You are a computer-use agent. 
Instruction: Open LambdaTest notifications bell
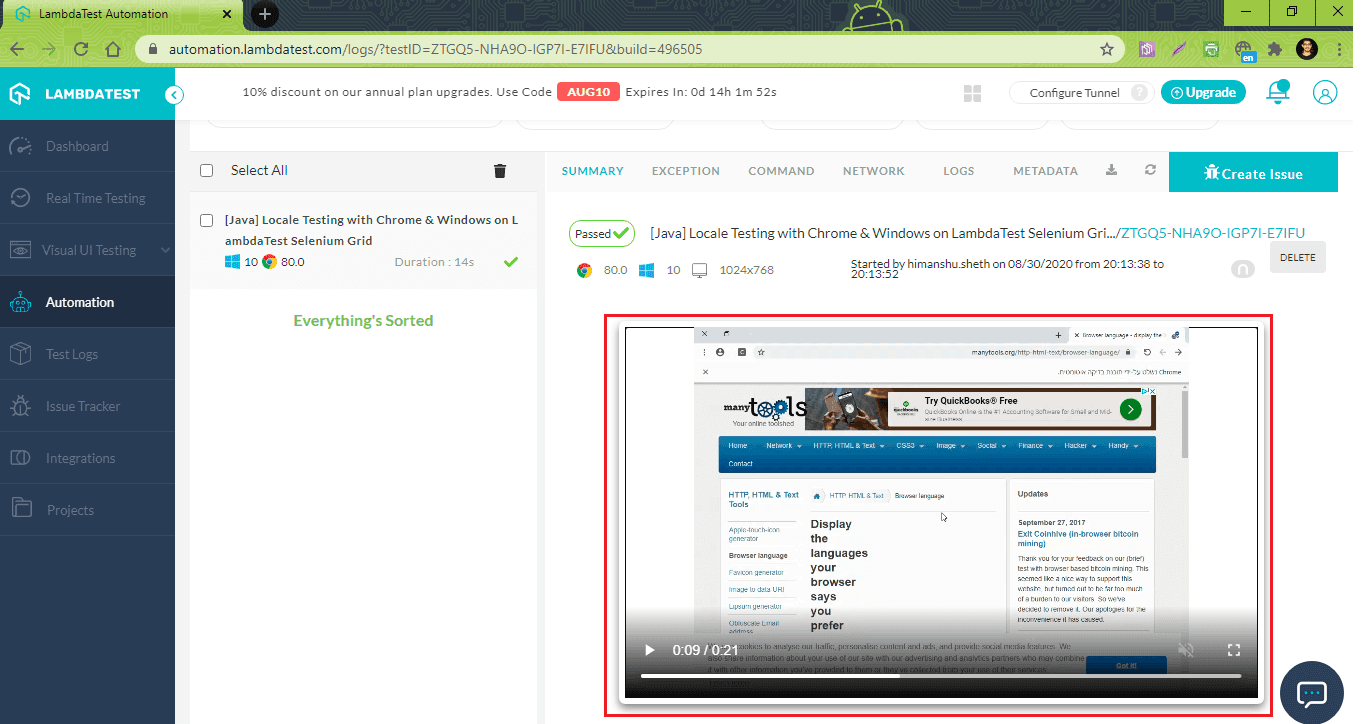(1278, 92)
